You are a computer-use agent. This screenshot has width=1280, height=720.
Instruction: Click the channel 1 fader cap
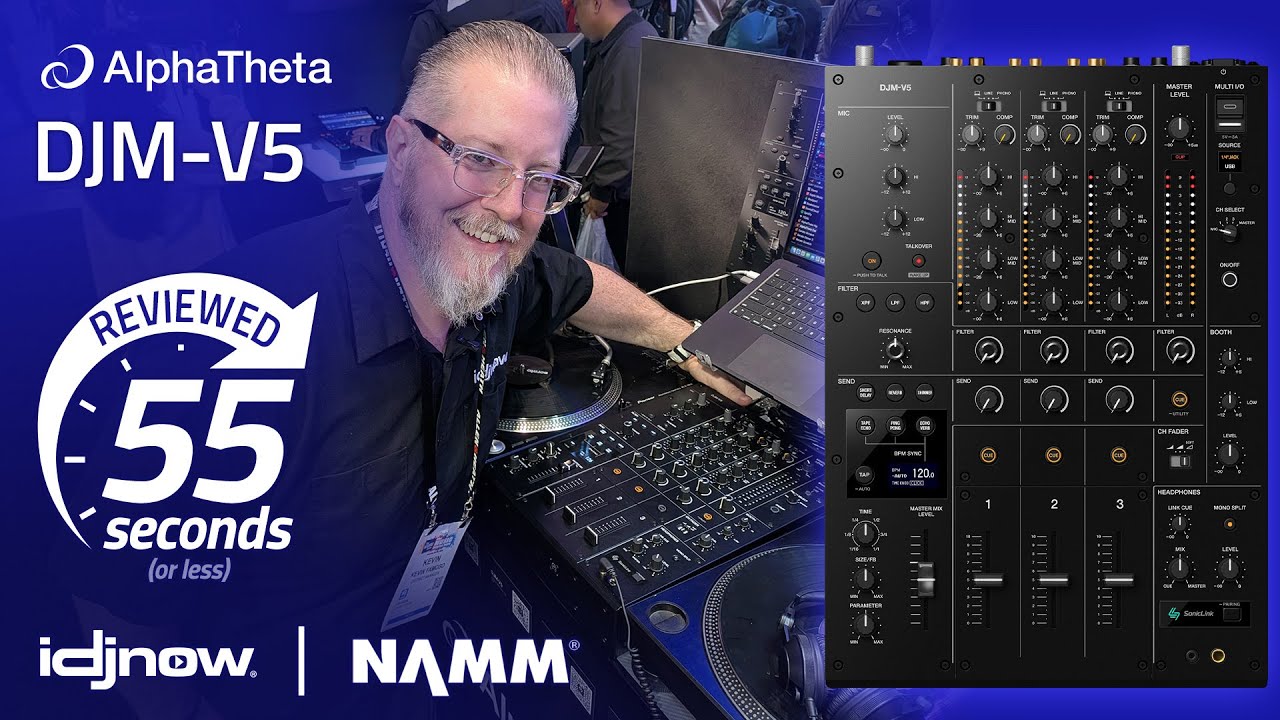(988, 580)
